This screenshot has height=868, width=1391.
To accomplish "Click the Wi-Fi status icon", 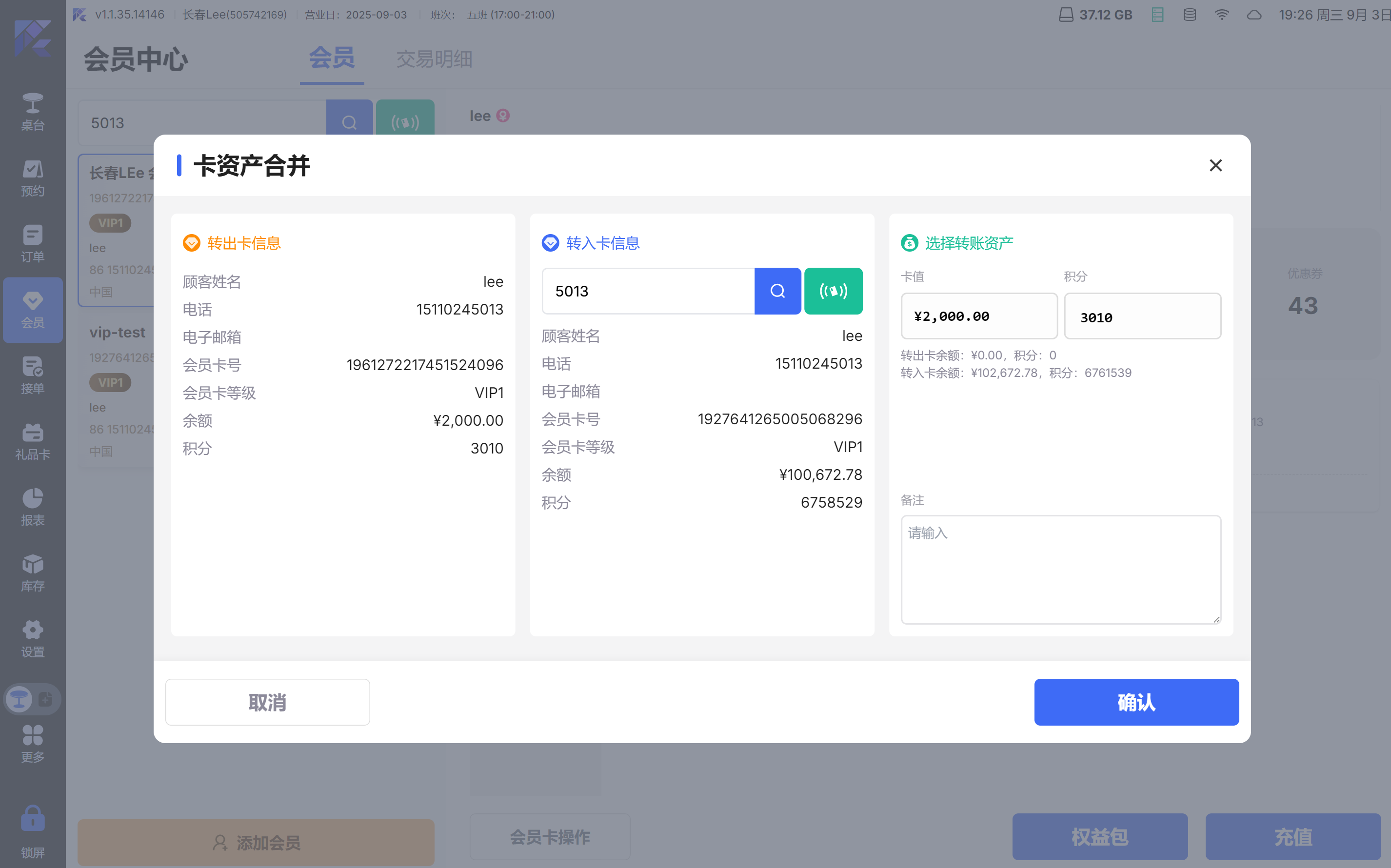I will click(1222, 15).
